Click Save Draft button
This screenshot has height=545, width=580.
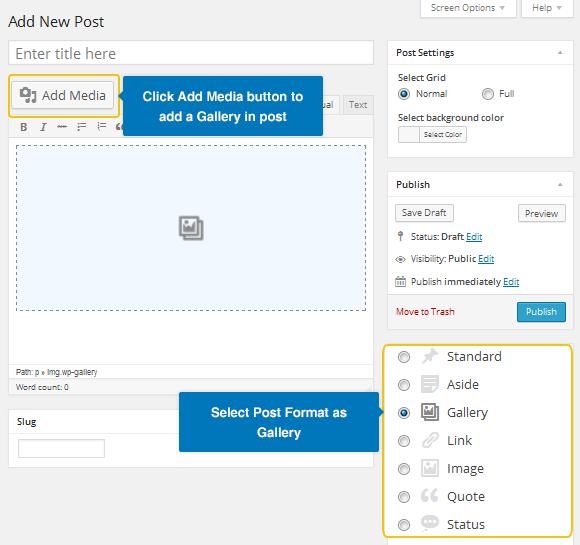[x=424, y=213]
